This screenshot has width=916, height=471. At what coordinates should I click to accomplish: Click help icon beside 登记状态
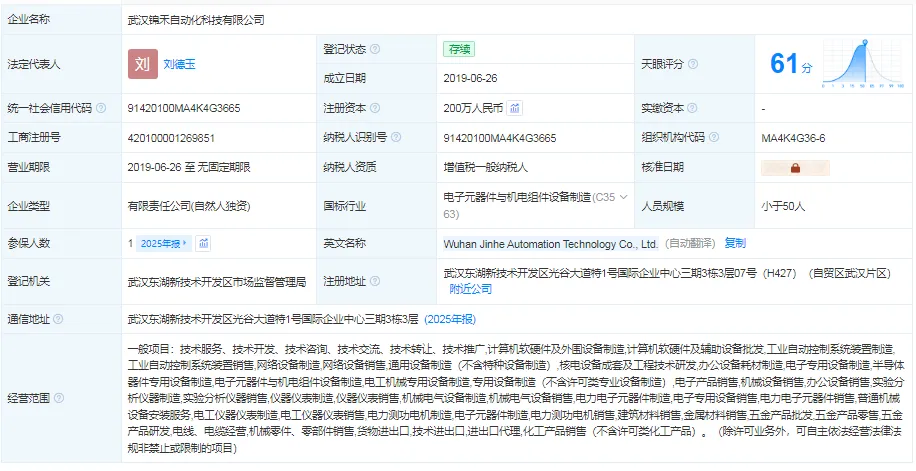coord(375,49)
